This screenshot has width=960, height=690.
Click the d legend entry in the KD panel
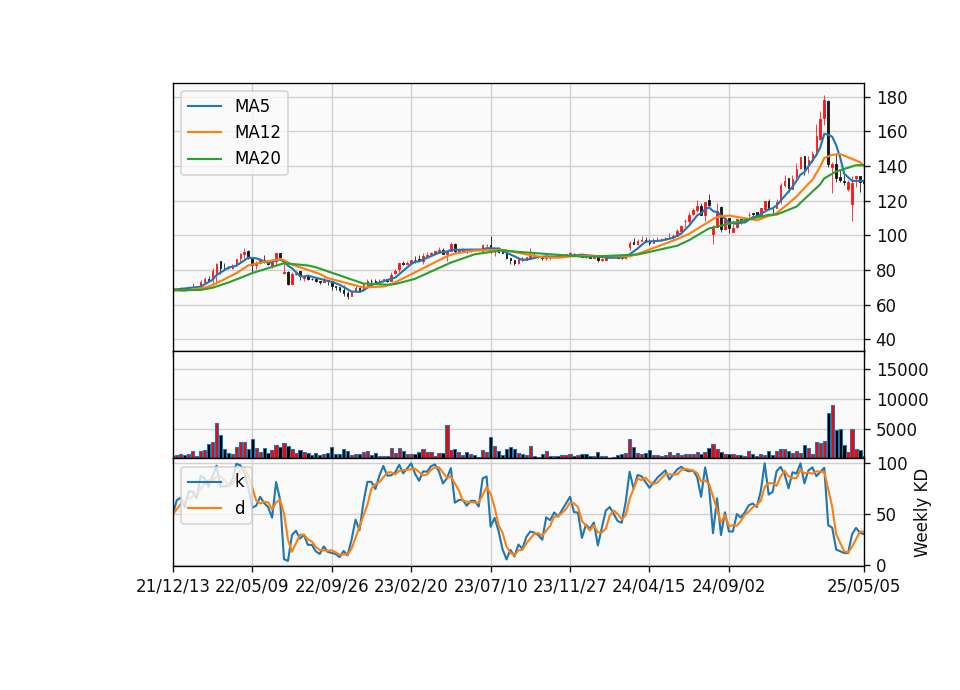(x=239, y=508)
